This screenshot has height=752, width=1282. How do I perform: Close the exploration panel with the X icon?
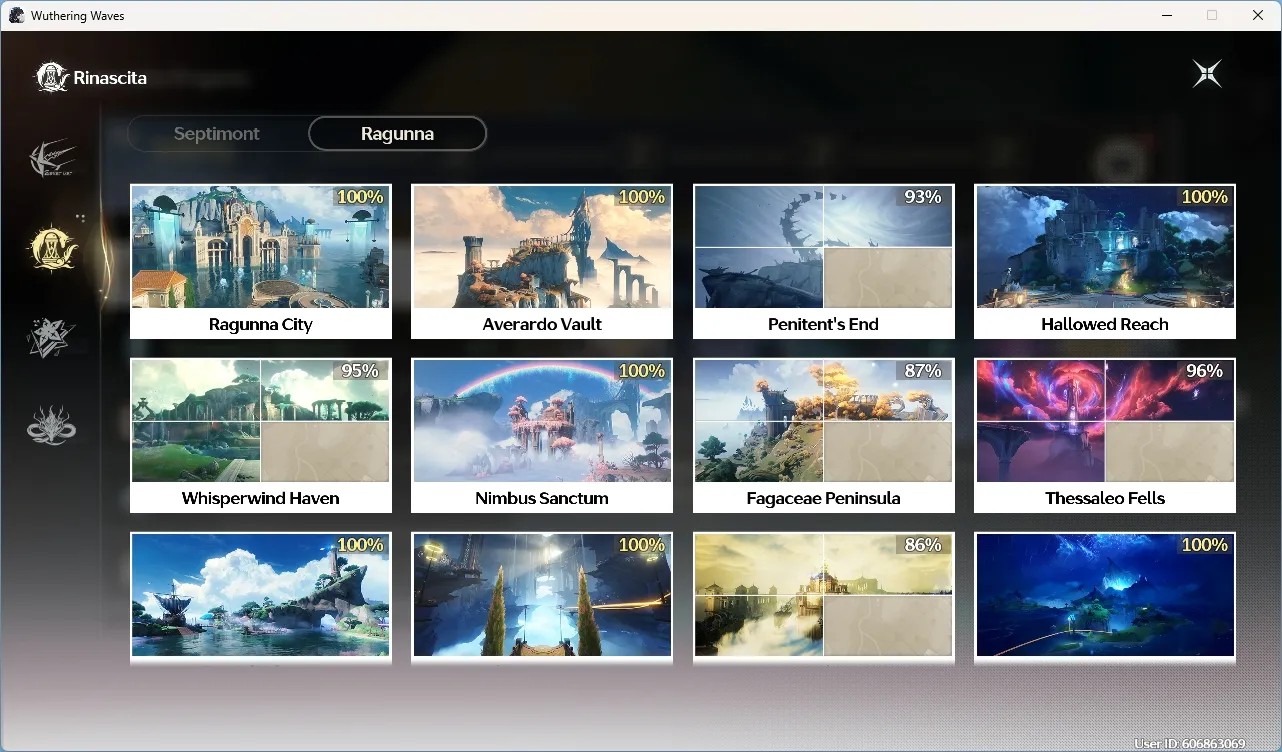pyautogui.click(x=1207, y=74)
